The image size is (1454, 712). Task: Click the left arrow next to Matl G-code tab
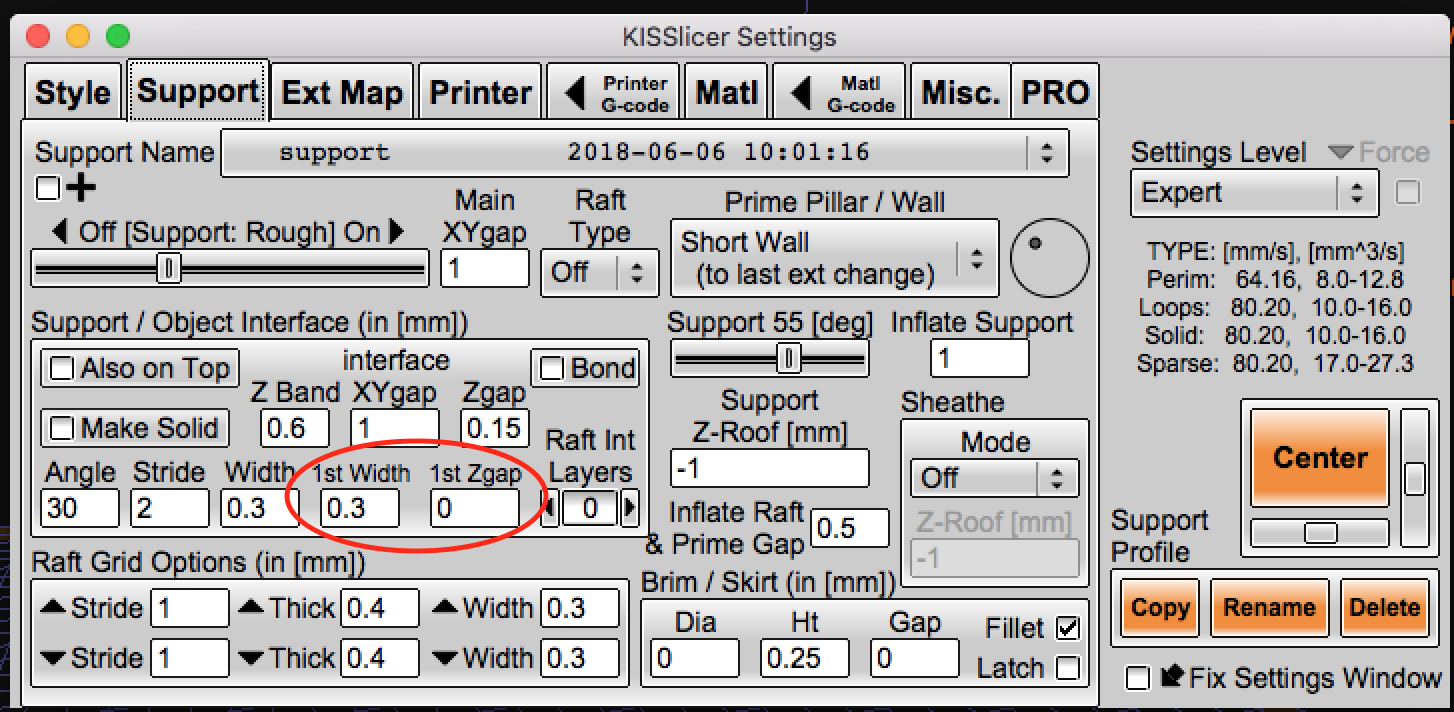coord(803,93)
